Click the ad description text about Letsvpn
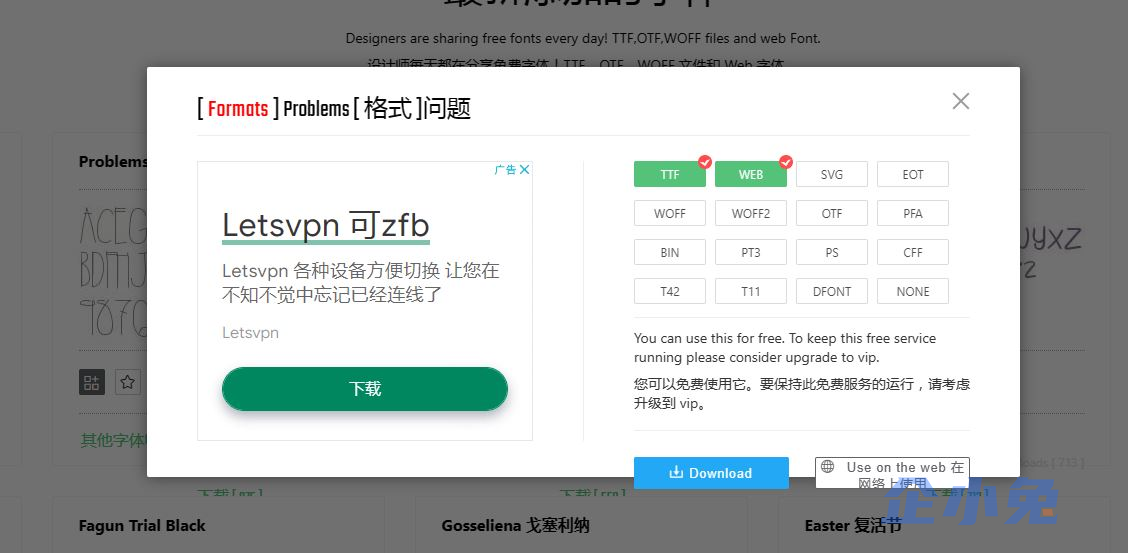 (360, 283)
